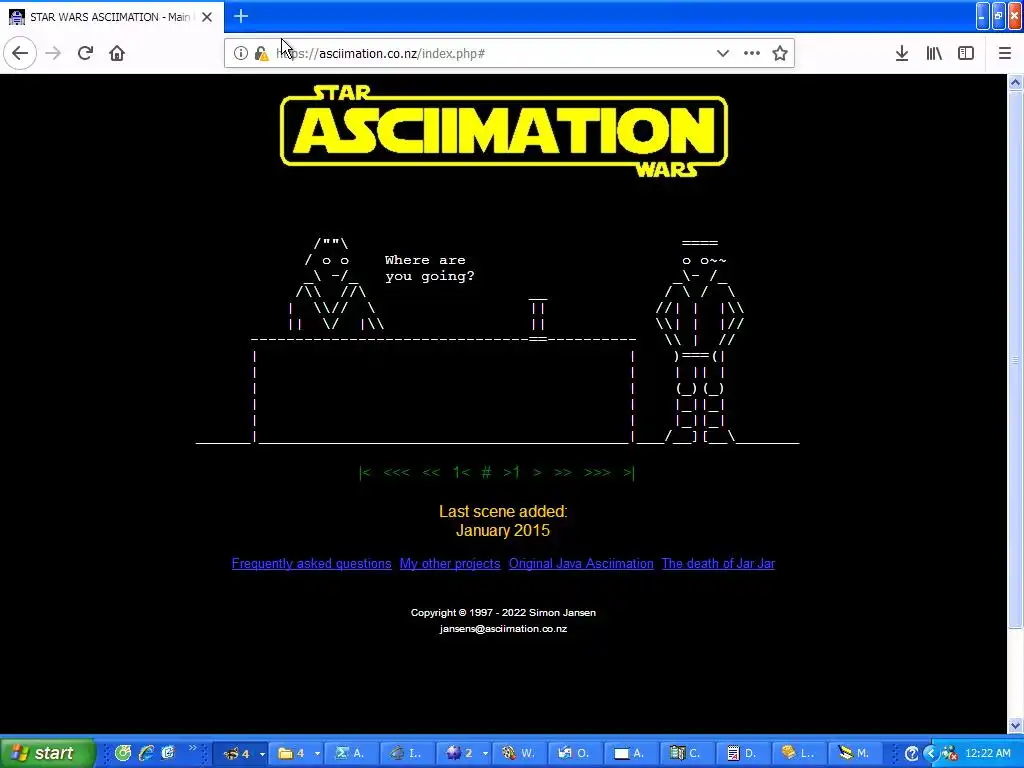Open the Original Java Asciimation link
Screen dimensions: 1024x768
tap(581, 564)
